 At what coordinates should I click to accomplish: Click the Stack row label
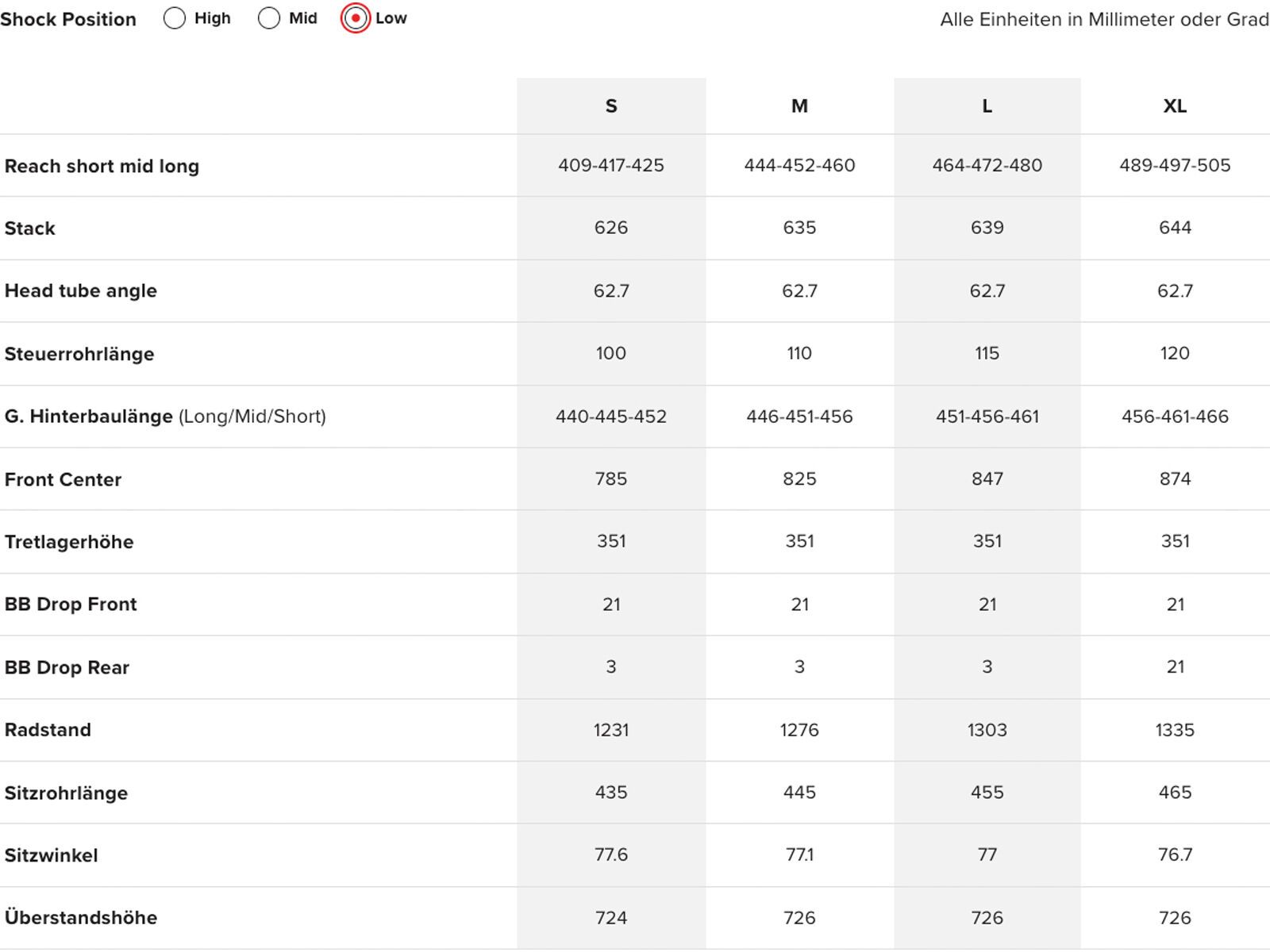tap(30, 228)
